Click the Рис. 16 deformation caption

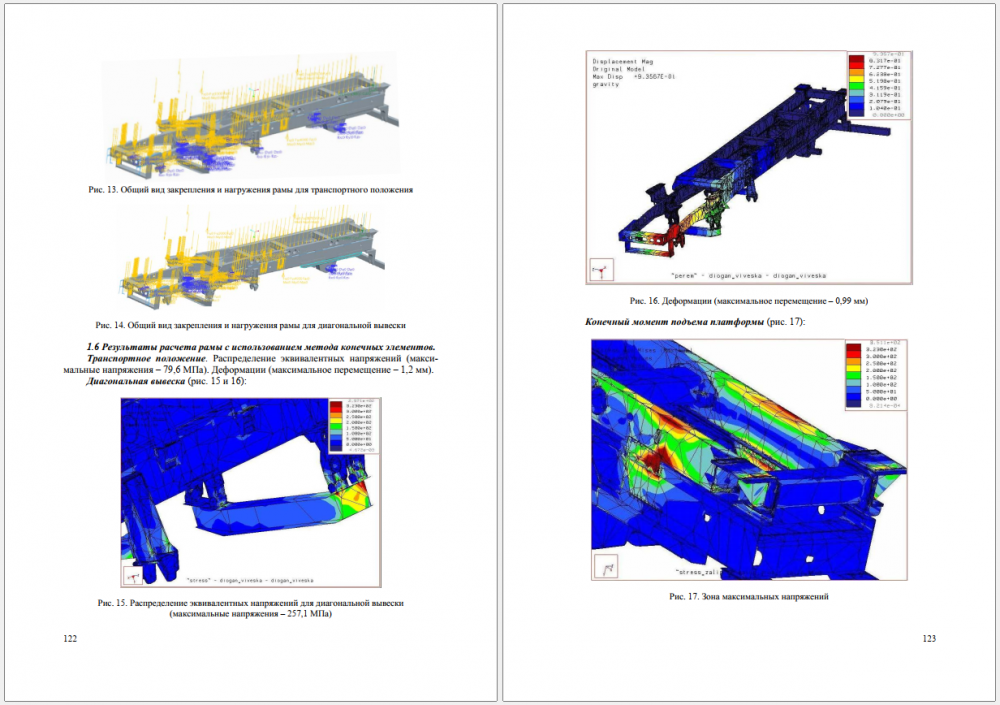pyautogui.click(x=748, y=301)
